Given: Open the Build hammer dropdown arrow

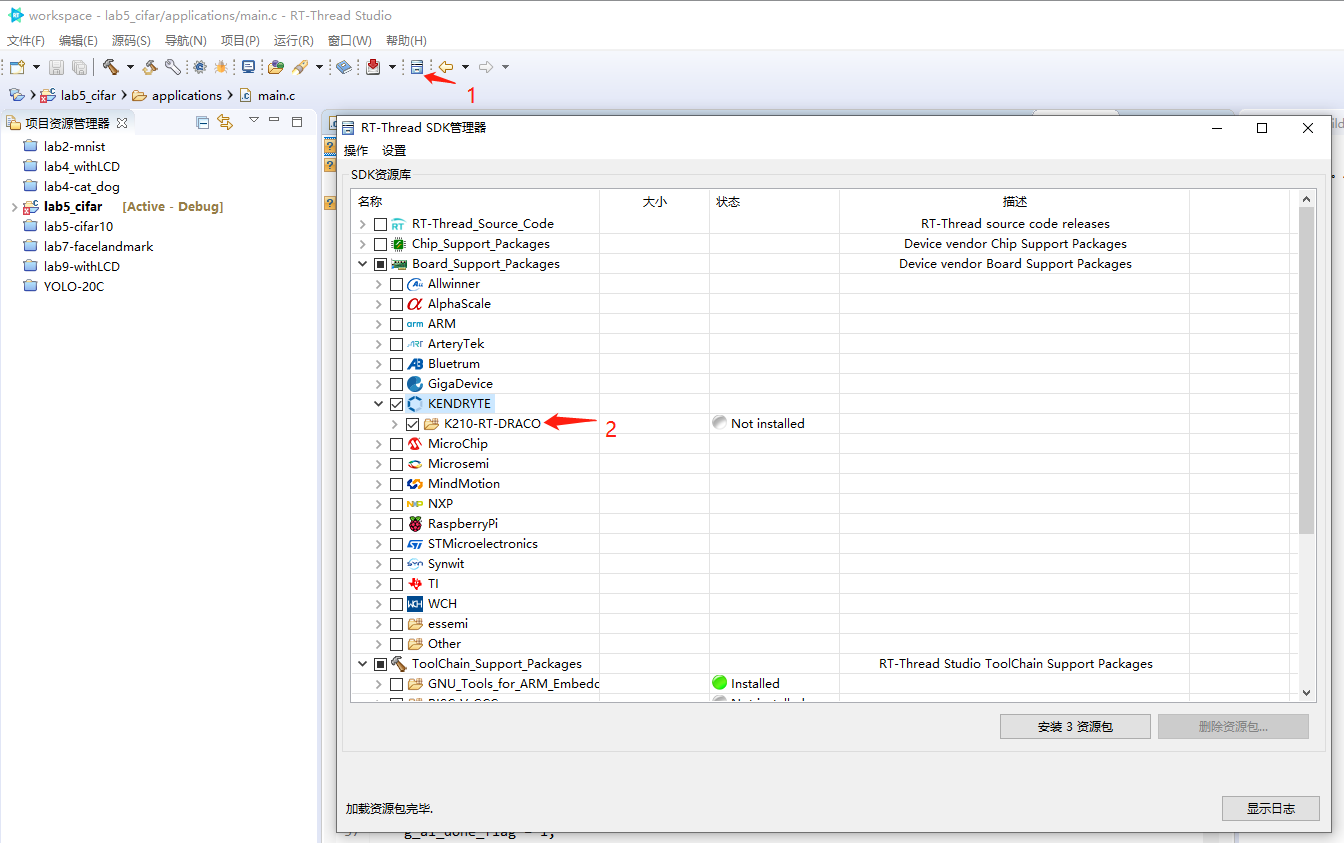Looking at the screenshot, I should [130, 67].
